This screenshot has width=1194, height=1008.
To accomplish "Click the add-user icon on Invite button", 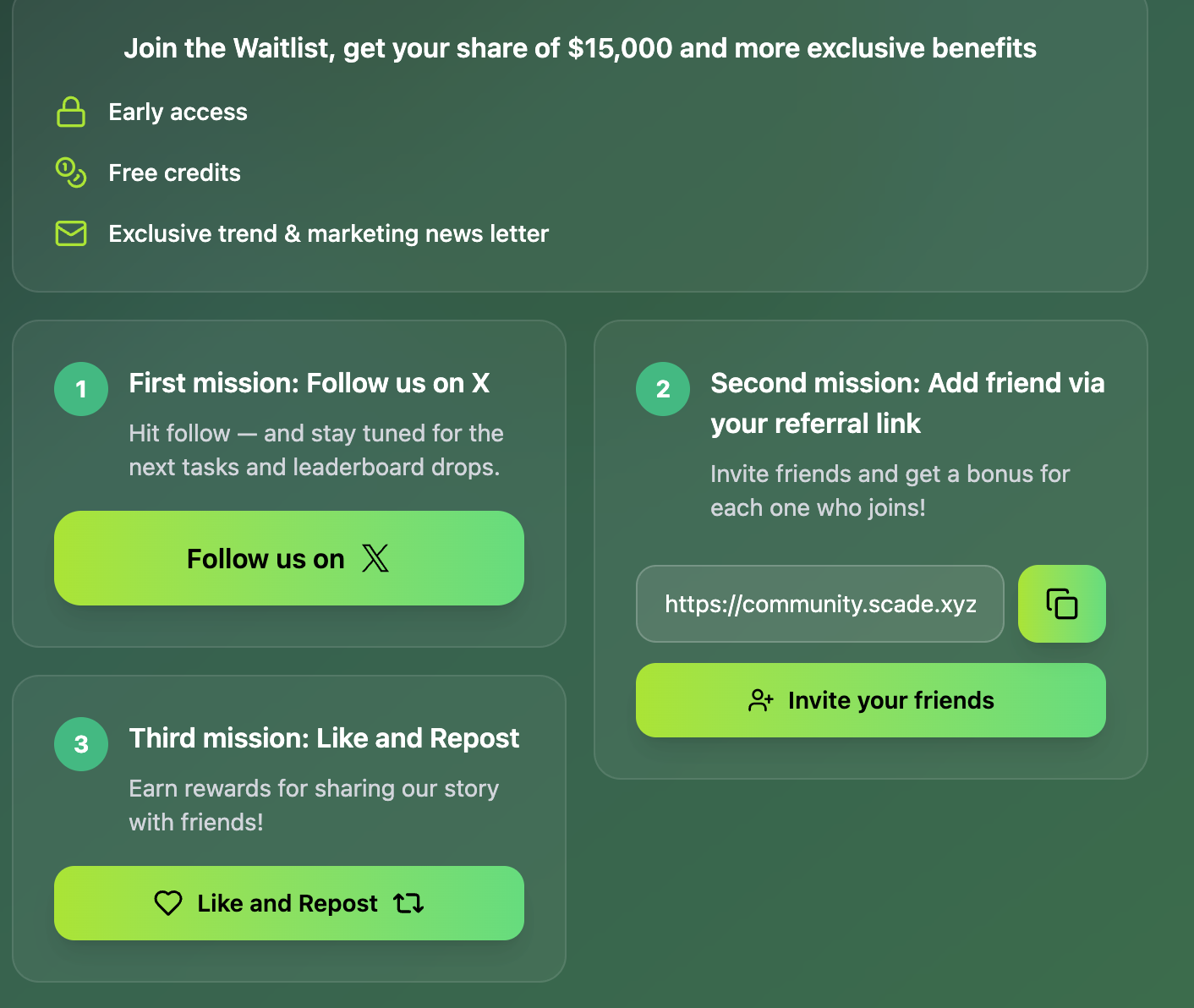I will click(761, 700).
